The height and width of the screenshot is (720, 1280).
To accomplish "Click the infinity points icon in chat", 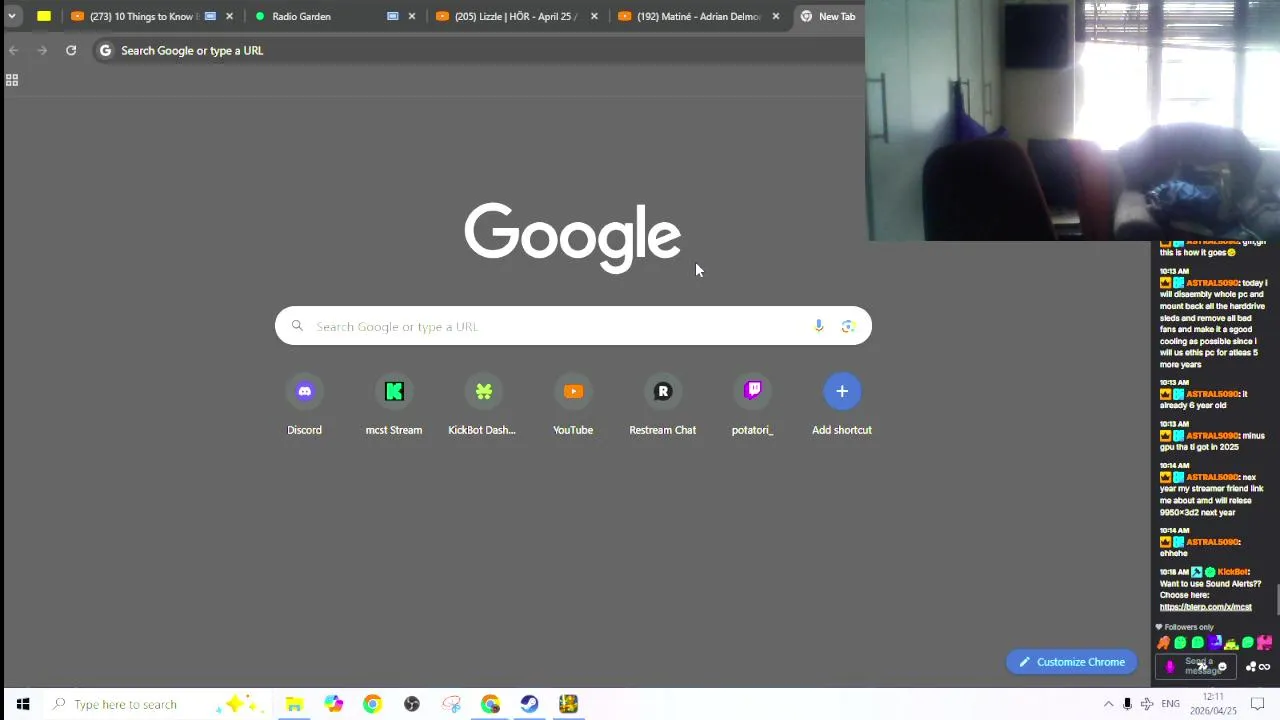I will point(1264,667).
